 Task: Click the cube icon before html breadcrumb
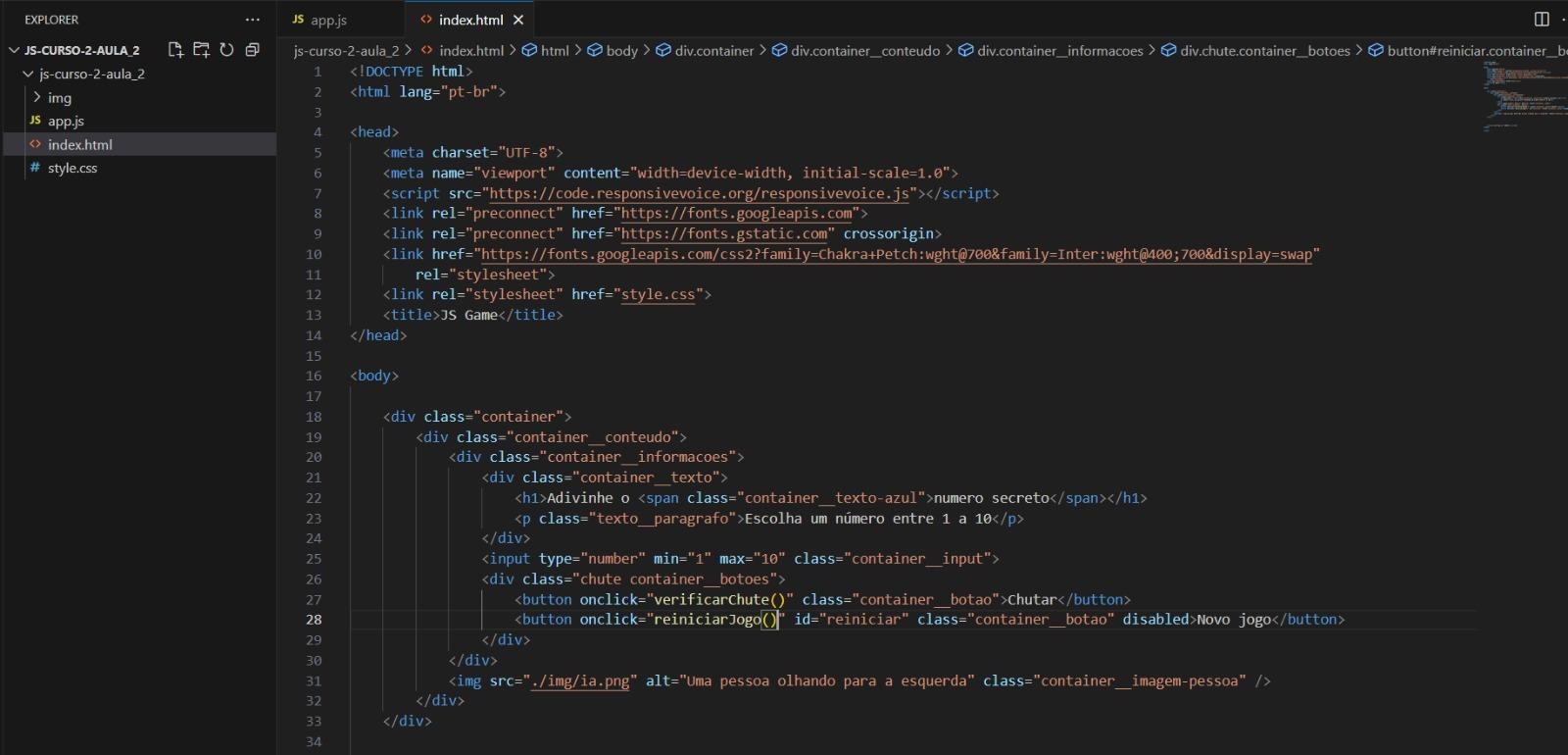tap(529, 51)
